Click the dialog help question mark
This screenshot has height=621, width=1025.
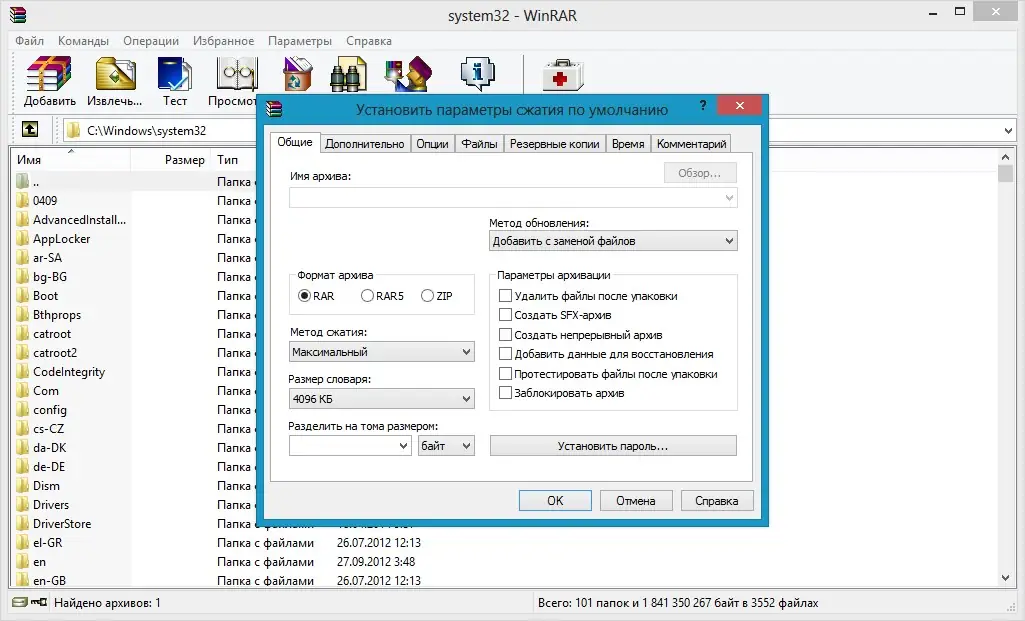[x=703, y=105]
